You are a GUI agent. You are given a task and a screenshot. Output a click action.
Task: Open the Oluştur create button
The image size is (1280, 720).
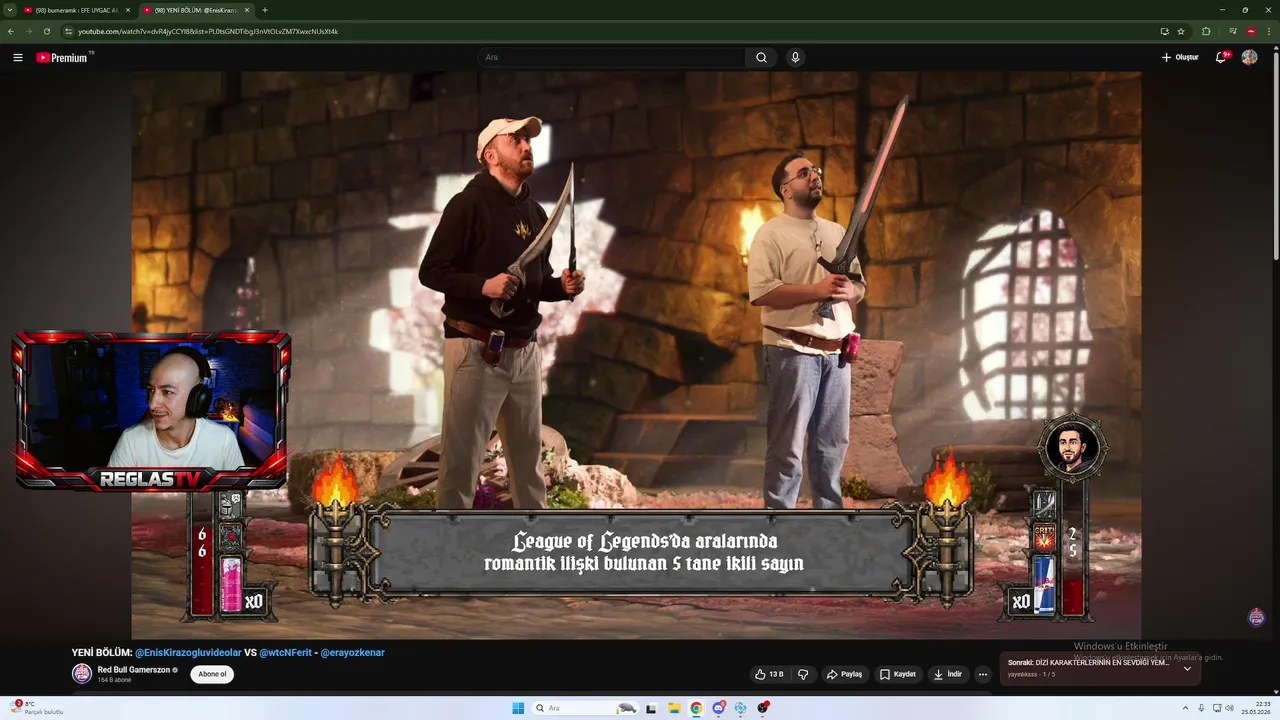(1180, 57)
